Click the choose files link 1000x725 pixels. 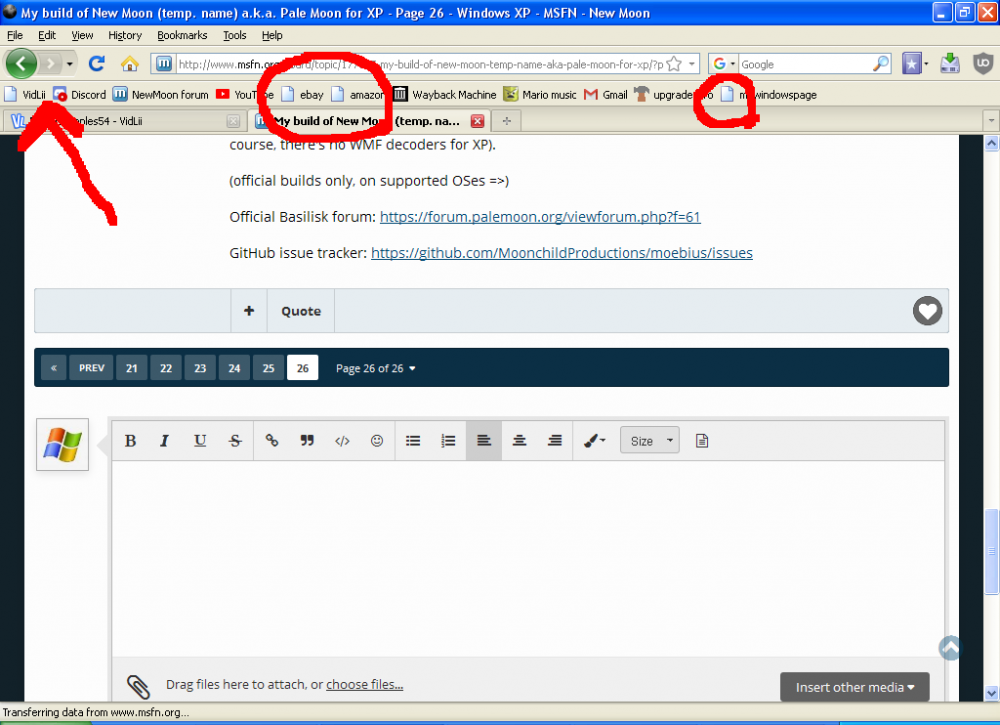point(364,684)
